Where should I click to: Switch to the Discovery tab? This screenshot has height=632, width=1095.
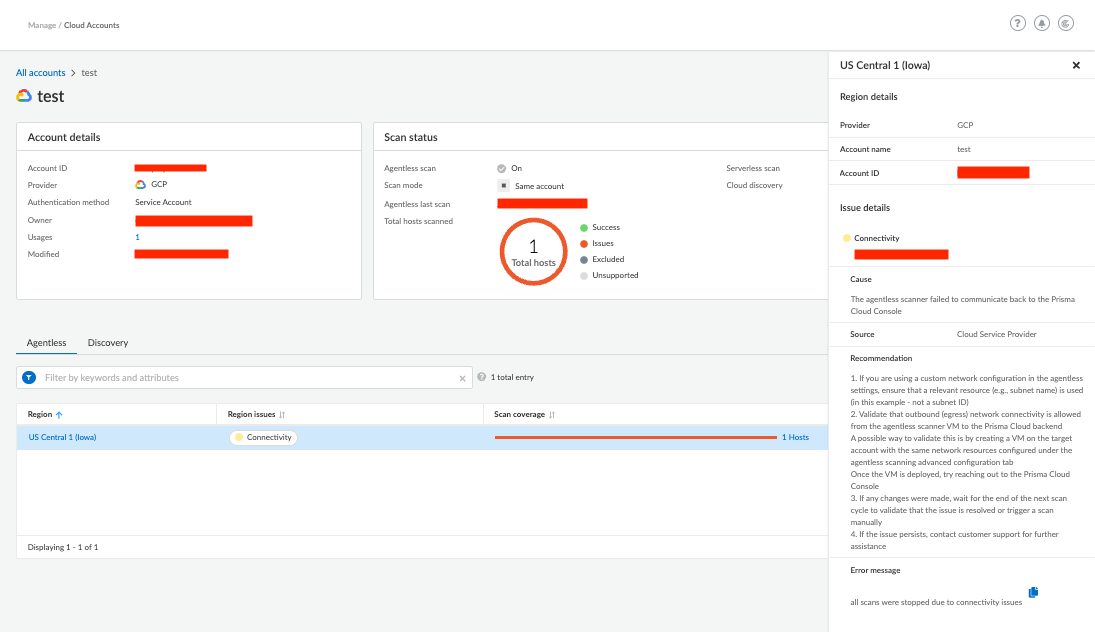108,343
